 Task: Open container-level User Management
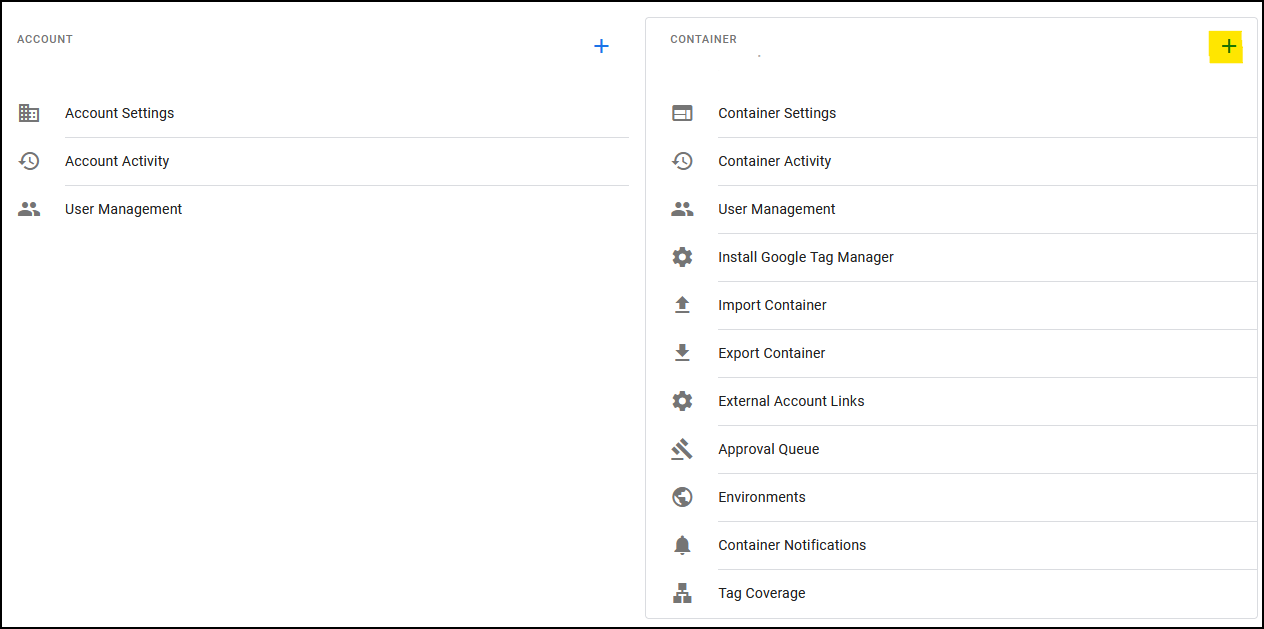776,209
